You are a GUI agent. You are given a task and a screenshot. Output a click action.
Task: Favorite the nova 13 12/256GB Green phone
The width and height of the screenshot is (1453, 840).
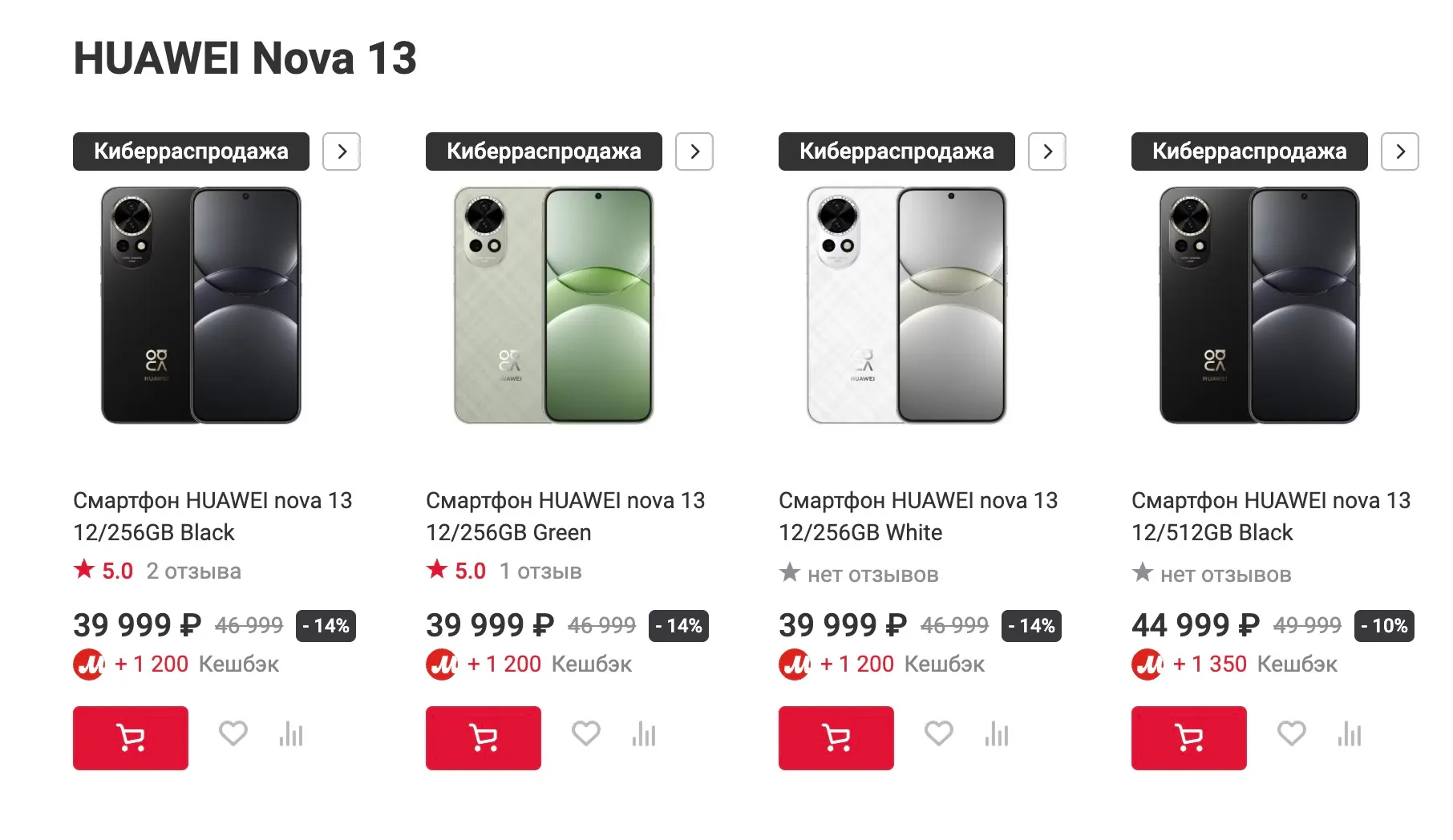coord(586,733)
